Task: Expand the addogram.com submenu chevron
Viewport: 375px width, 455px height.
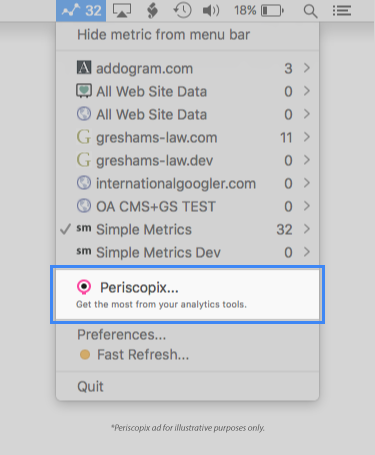Action: coord(307,68)
